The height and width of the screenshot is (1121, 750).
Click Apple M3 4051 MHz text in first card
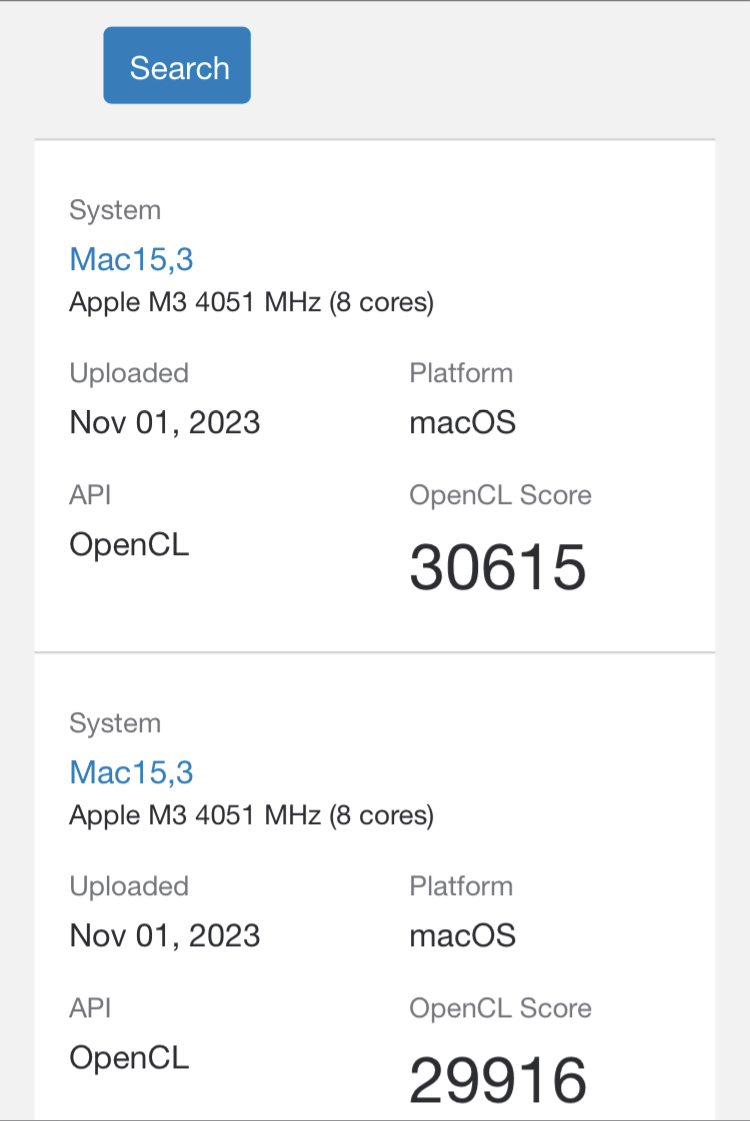(252, 302)
